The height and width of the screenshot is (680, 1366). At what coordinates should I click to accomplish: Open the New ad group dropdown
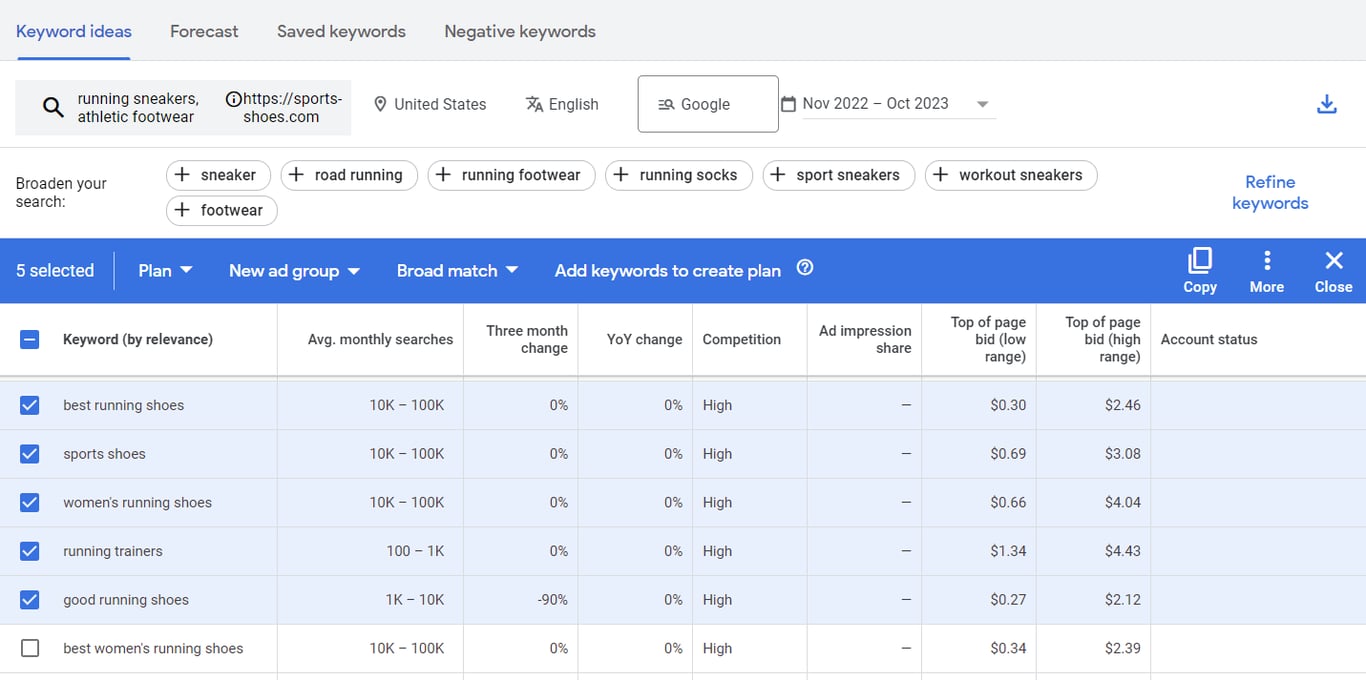click(x=293, y=270)
